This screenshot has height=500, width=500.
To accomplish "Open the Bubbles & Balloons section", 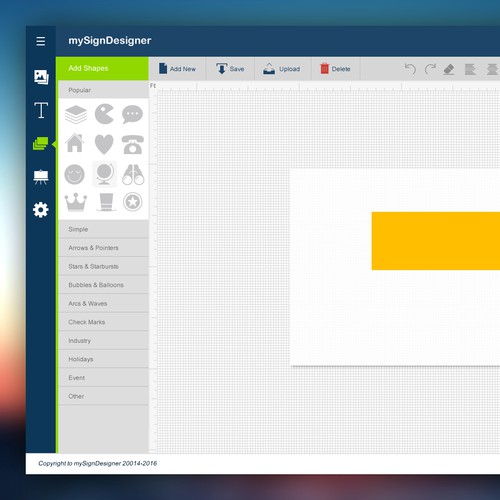I will [103, 285].
